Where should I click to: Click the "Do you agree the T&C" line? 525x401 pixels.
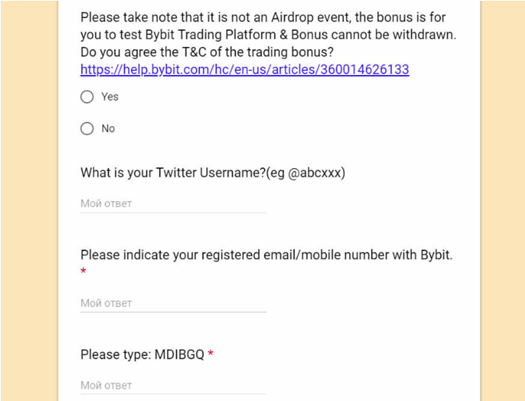[207, 52]
